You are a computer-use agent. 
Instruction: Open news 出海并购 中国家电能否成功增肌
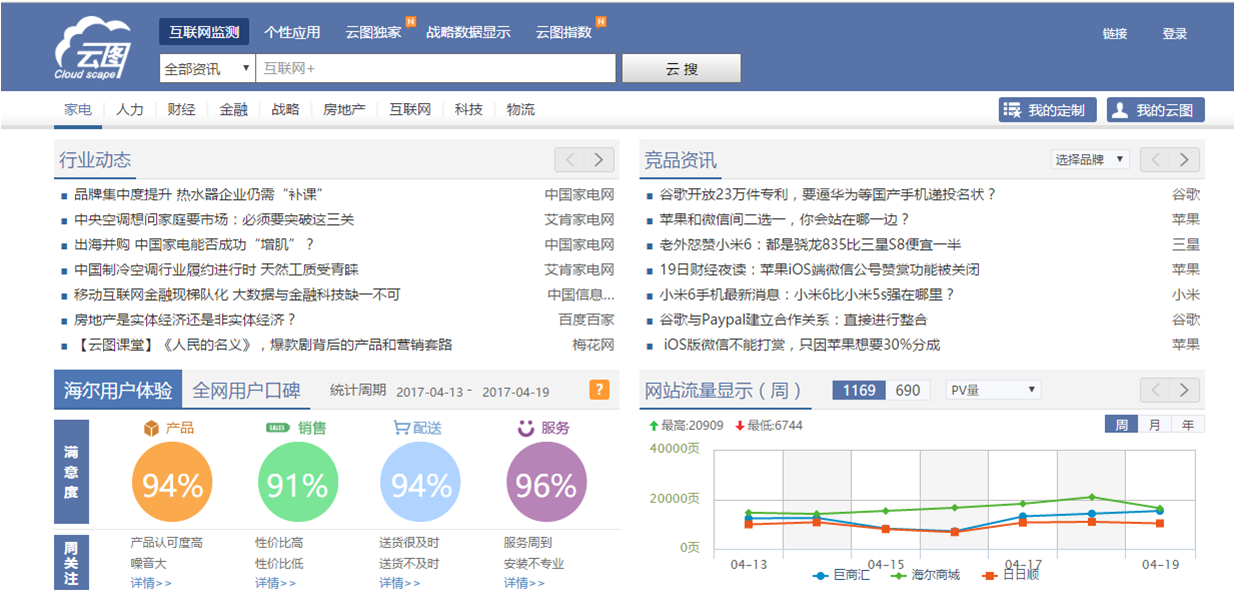194,245
